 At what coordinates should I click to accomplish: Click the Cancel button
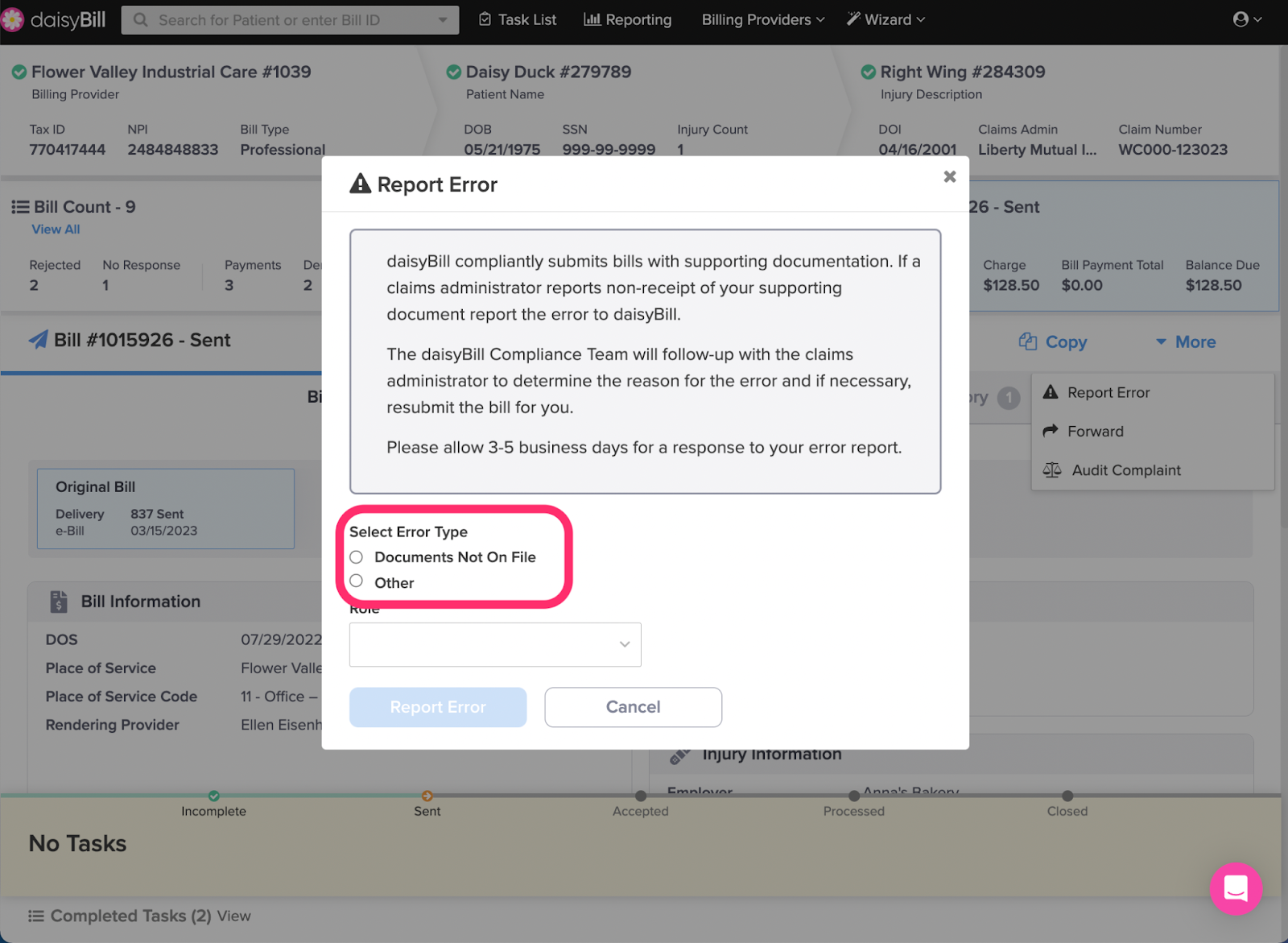[633, 707]
